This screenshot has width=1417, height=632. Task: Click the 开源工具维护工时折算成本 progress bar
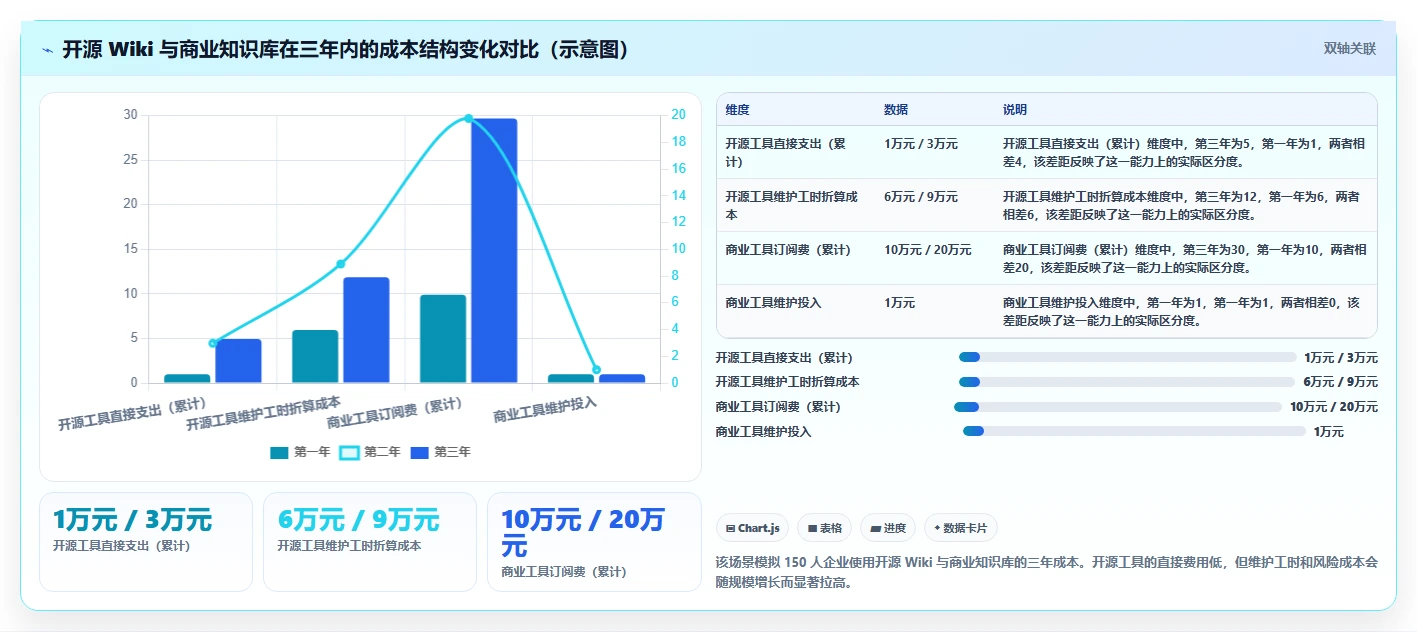tap(1127, 382)
